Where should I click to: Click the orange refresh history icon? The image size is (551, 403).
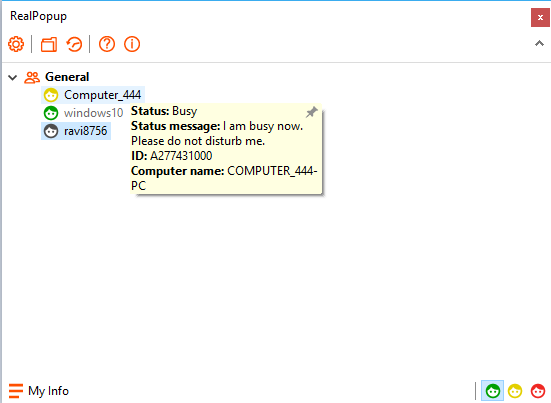(x=74, y=44)
